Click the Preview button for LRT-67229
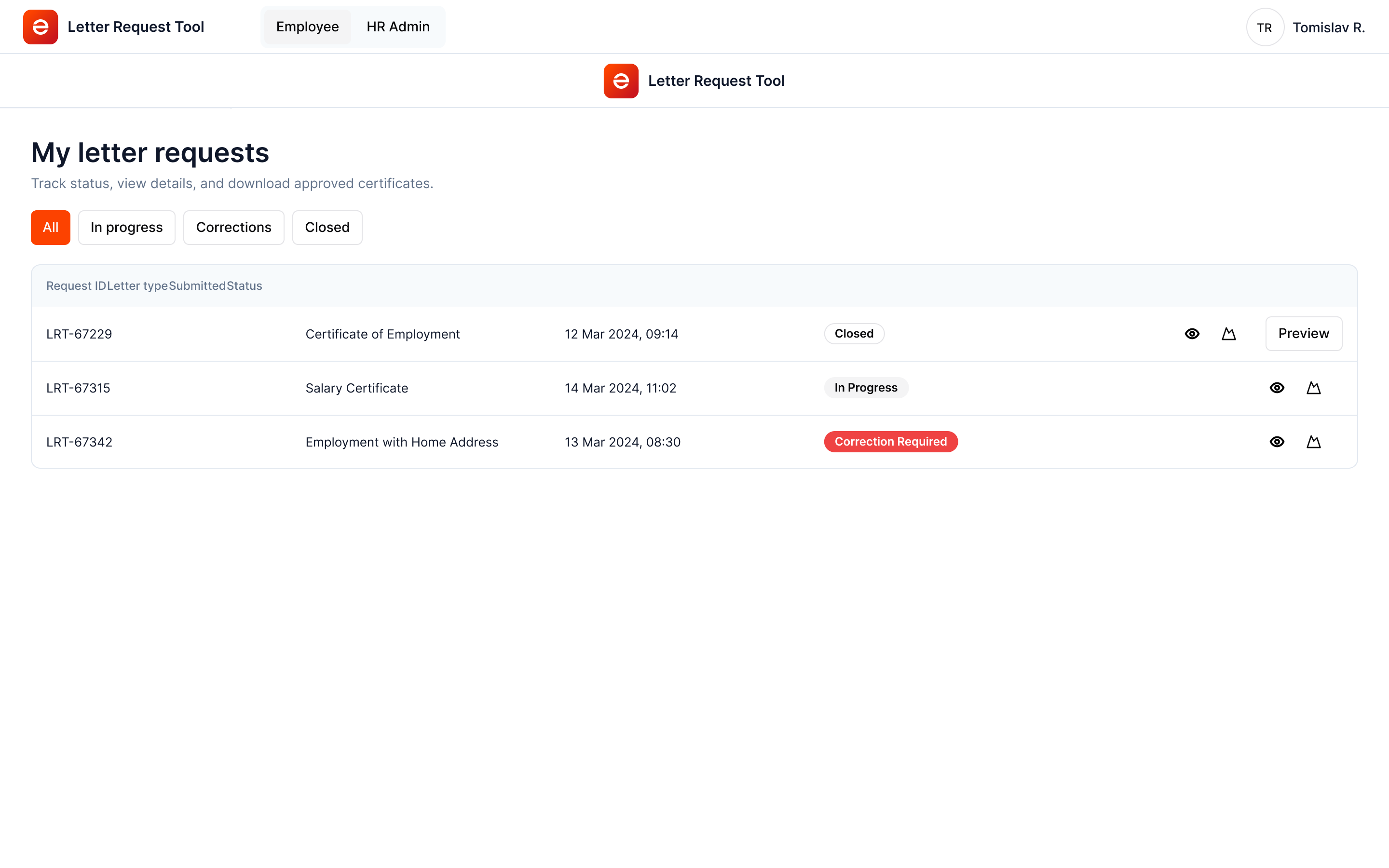The image size is (1389, 868). tap(1304, 334)
